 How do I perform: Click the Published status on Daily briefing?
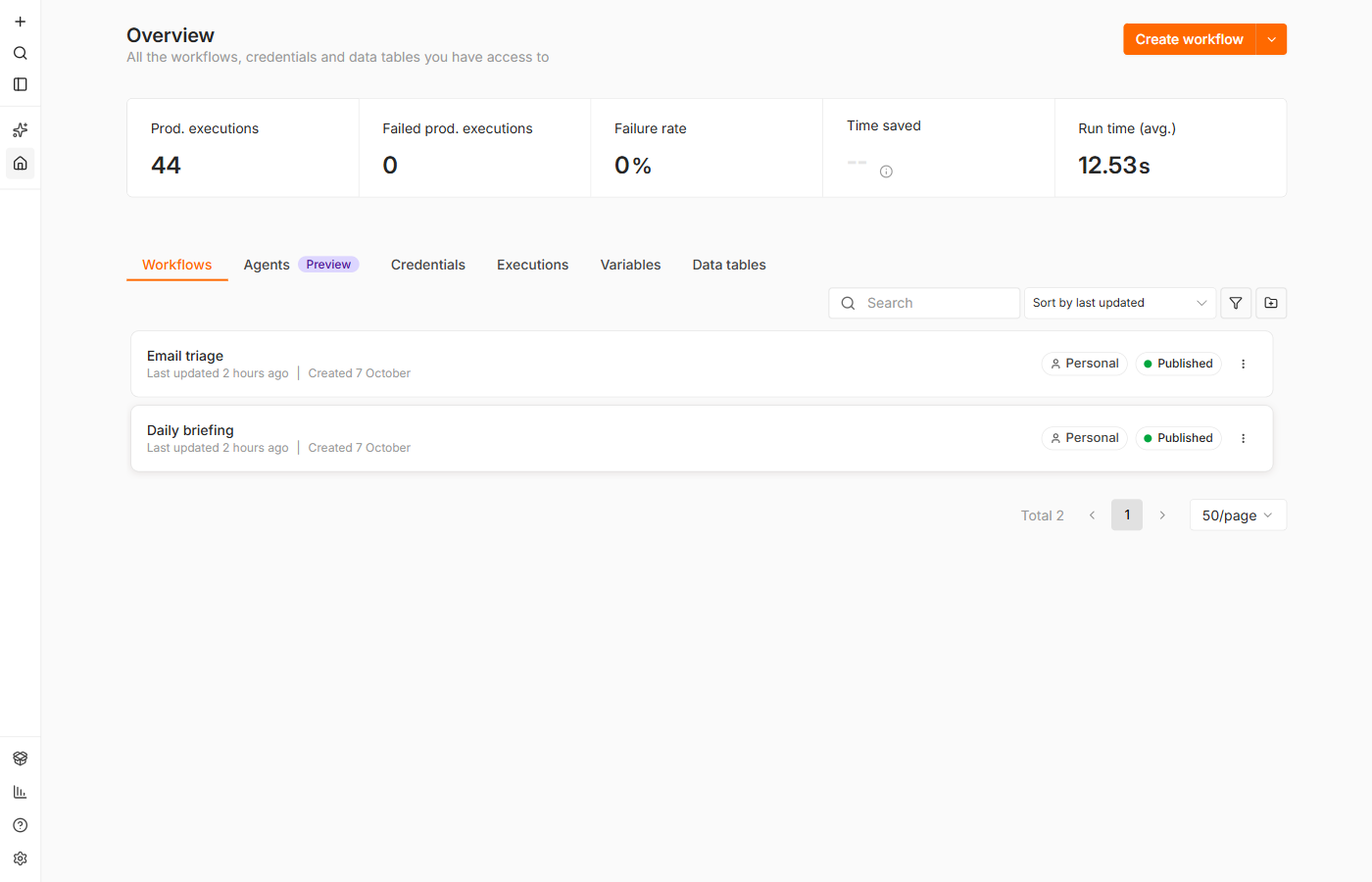(1178, 438)
